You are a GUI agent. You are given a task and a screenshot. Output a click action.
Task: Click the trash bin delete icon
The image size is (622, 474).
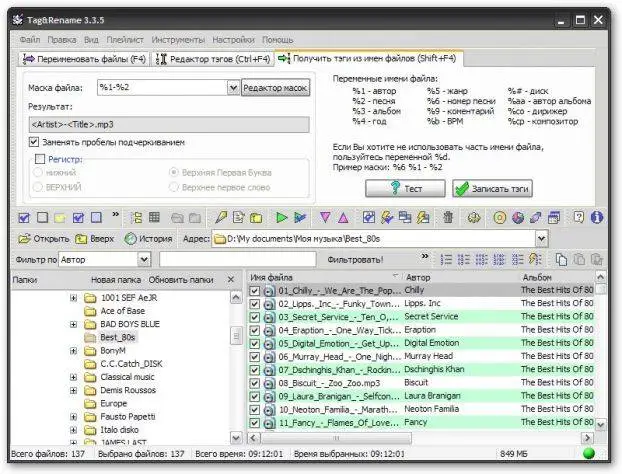(448, 217)
